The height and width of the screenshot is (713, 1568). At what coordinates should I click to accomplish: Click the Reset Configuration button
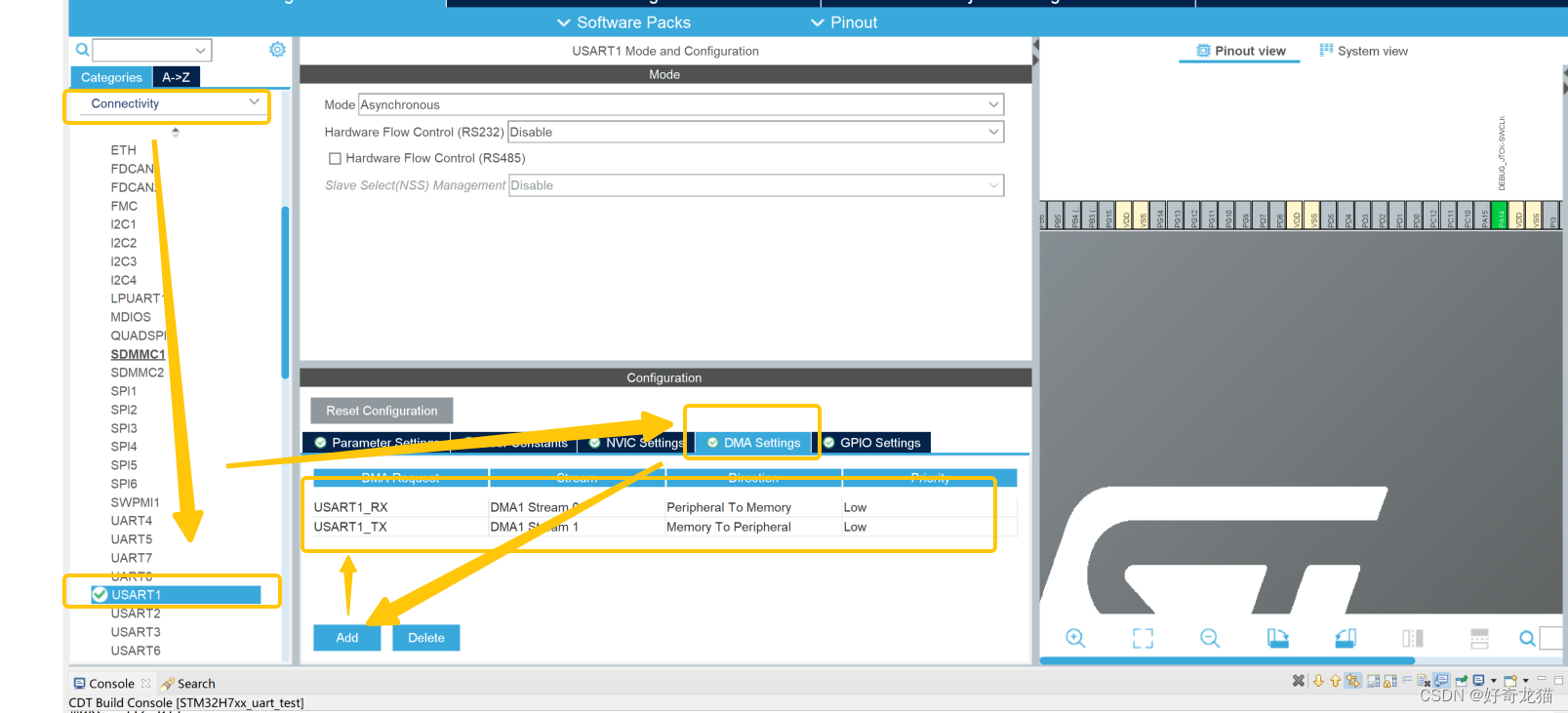pyautogui.click(x=382, y=411)
